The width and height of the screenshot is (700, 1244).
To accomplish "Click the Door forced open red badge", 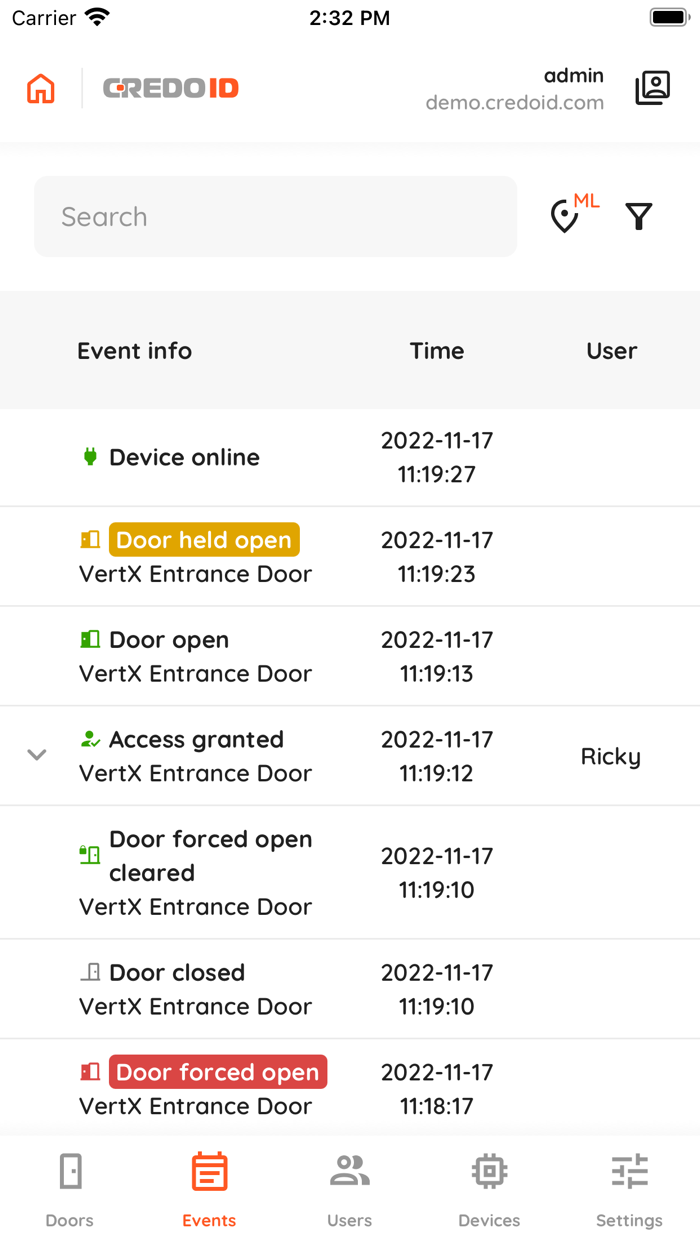I will click(217, 1071).
